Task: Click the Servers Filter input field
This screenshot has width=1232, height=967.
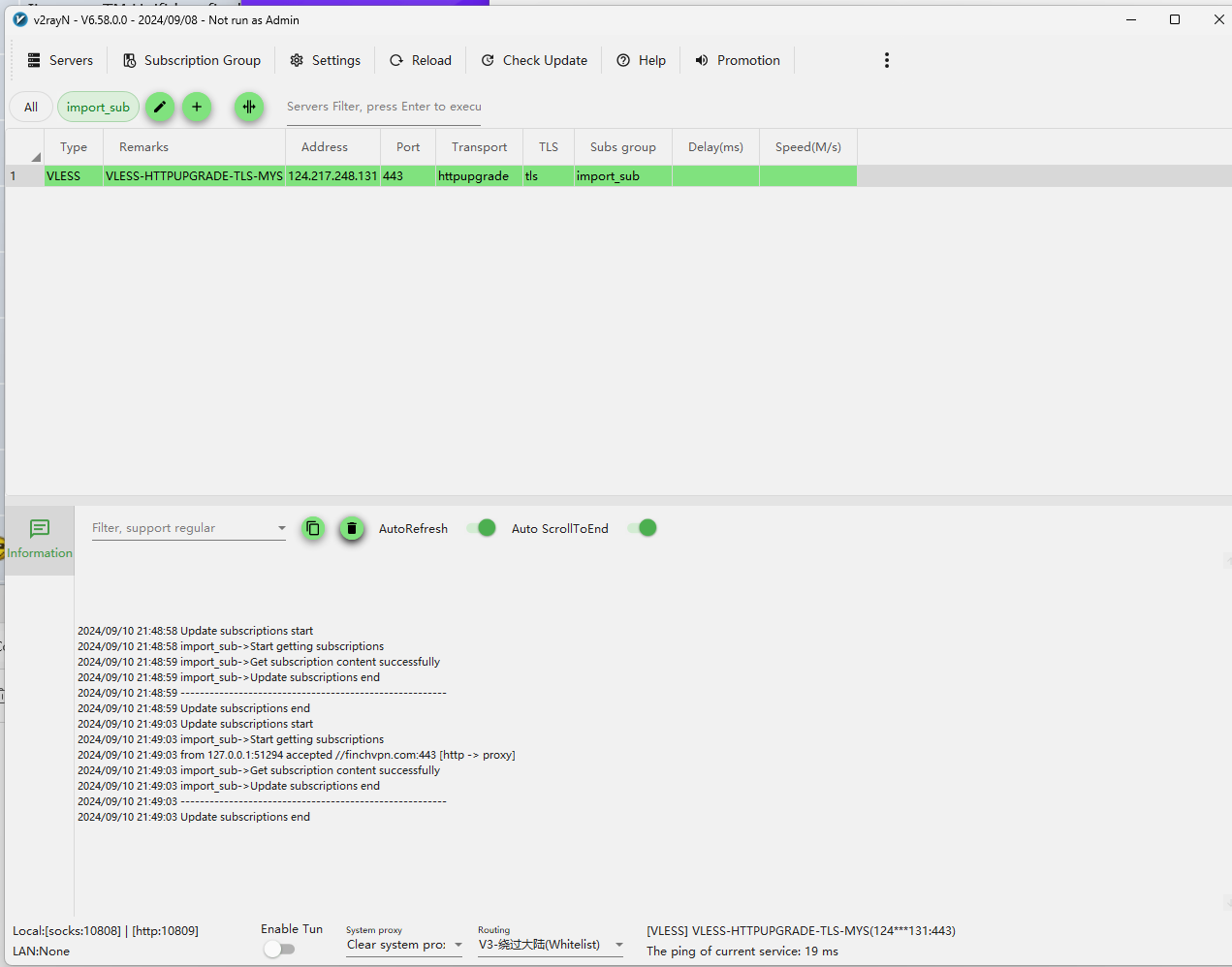Action: tap(384, 107)
